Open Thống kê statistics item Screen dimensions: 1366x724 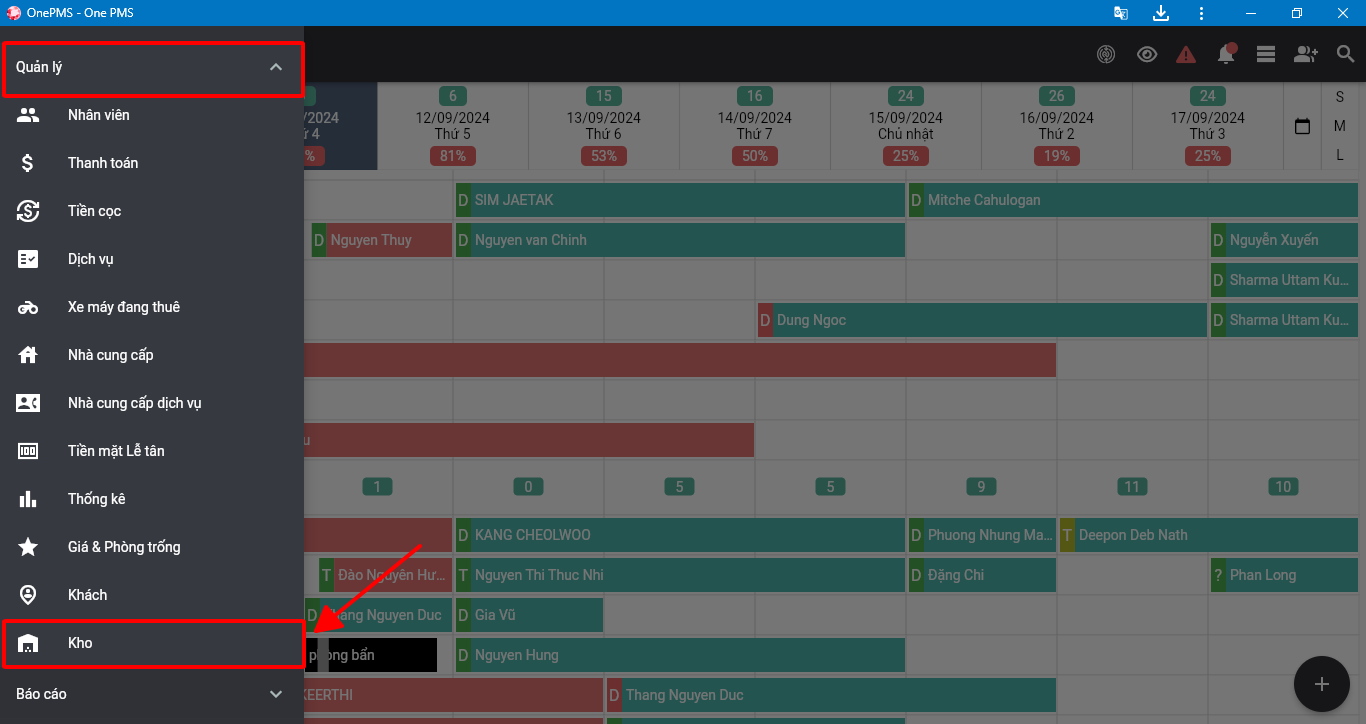(152, 499)
